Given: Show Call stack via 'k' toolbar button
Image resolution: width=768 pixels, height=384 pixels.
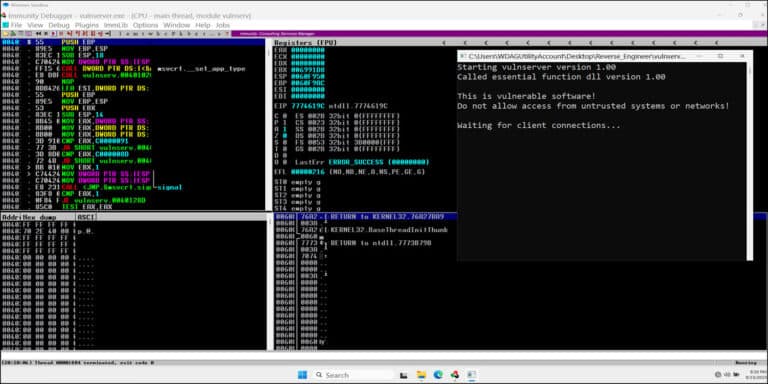Looking at the screenshot, I should (x=181, y=33).
